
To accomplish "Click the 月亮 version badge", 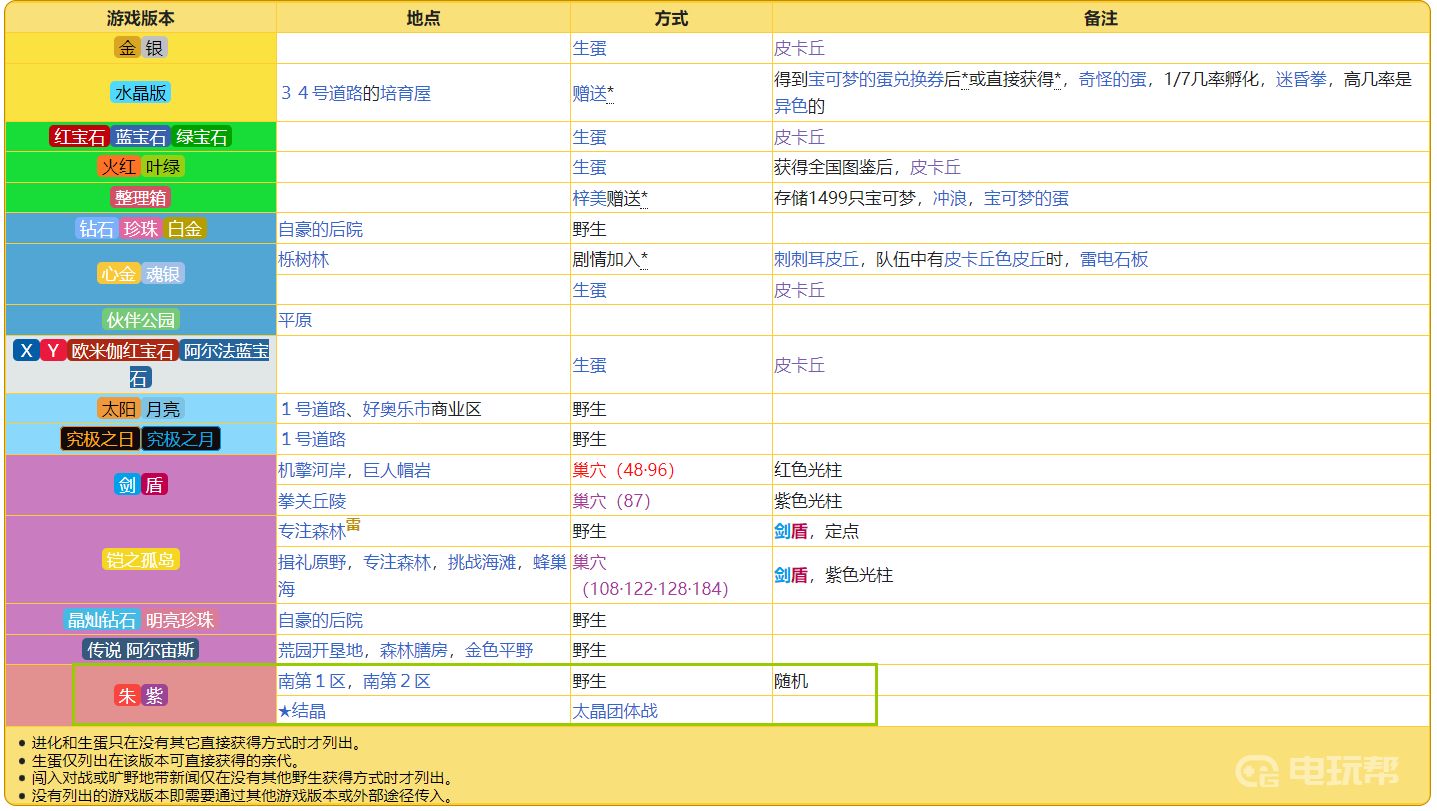I will coord(162,409).
